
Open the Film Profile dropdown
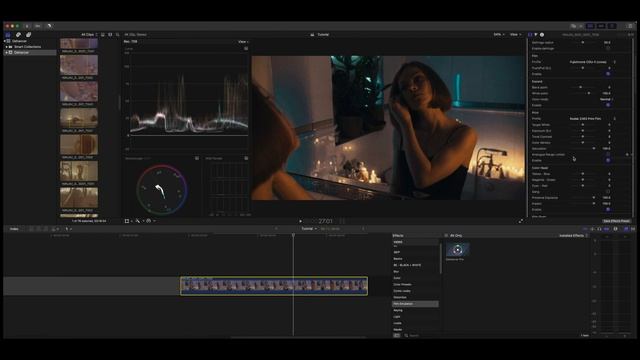coord(593,62)
